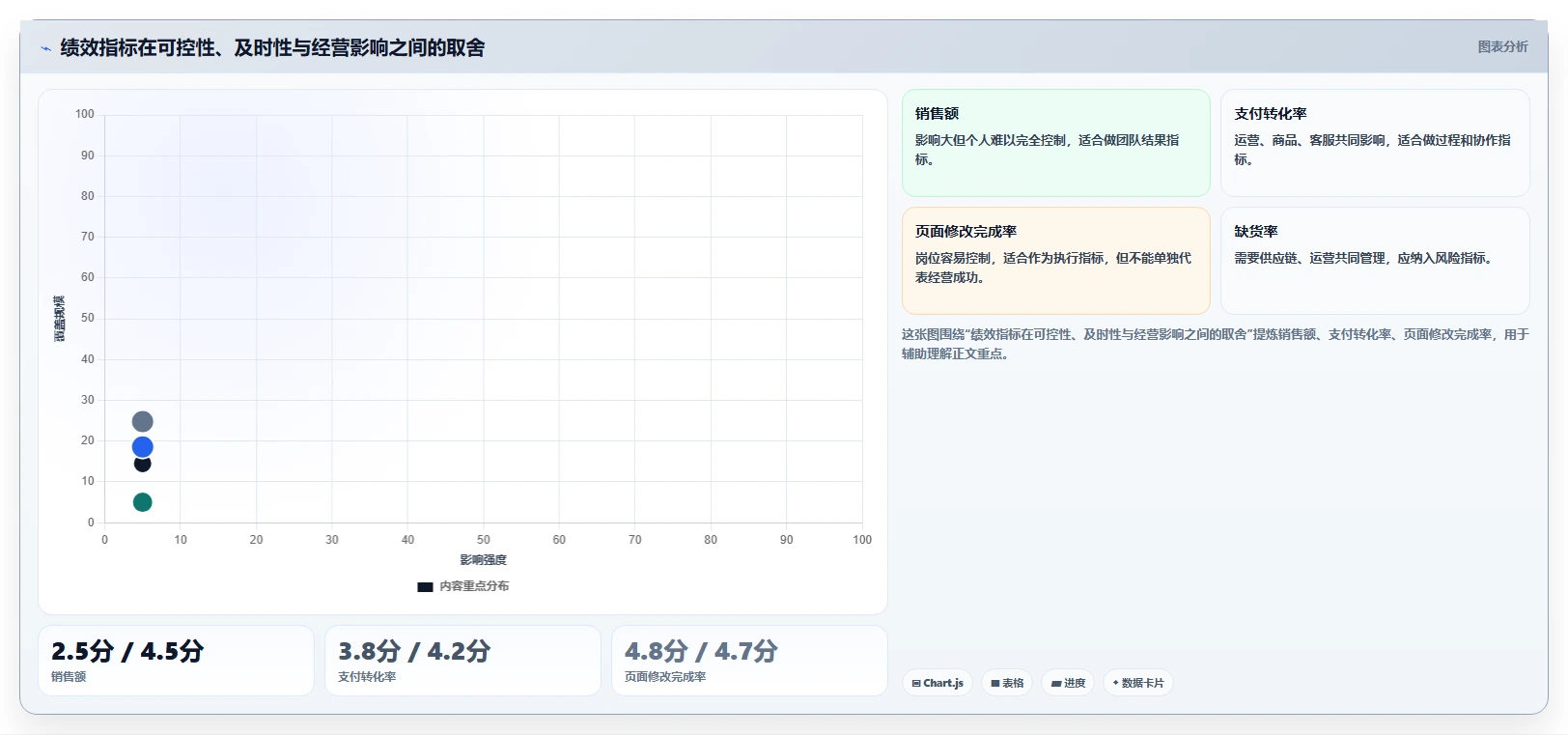Toggle the 内容重点分布 legend item
Viewport: 1568px width, 735px height.
[463, 586]
